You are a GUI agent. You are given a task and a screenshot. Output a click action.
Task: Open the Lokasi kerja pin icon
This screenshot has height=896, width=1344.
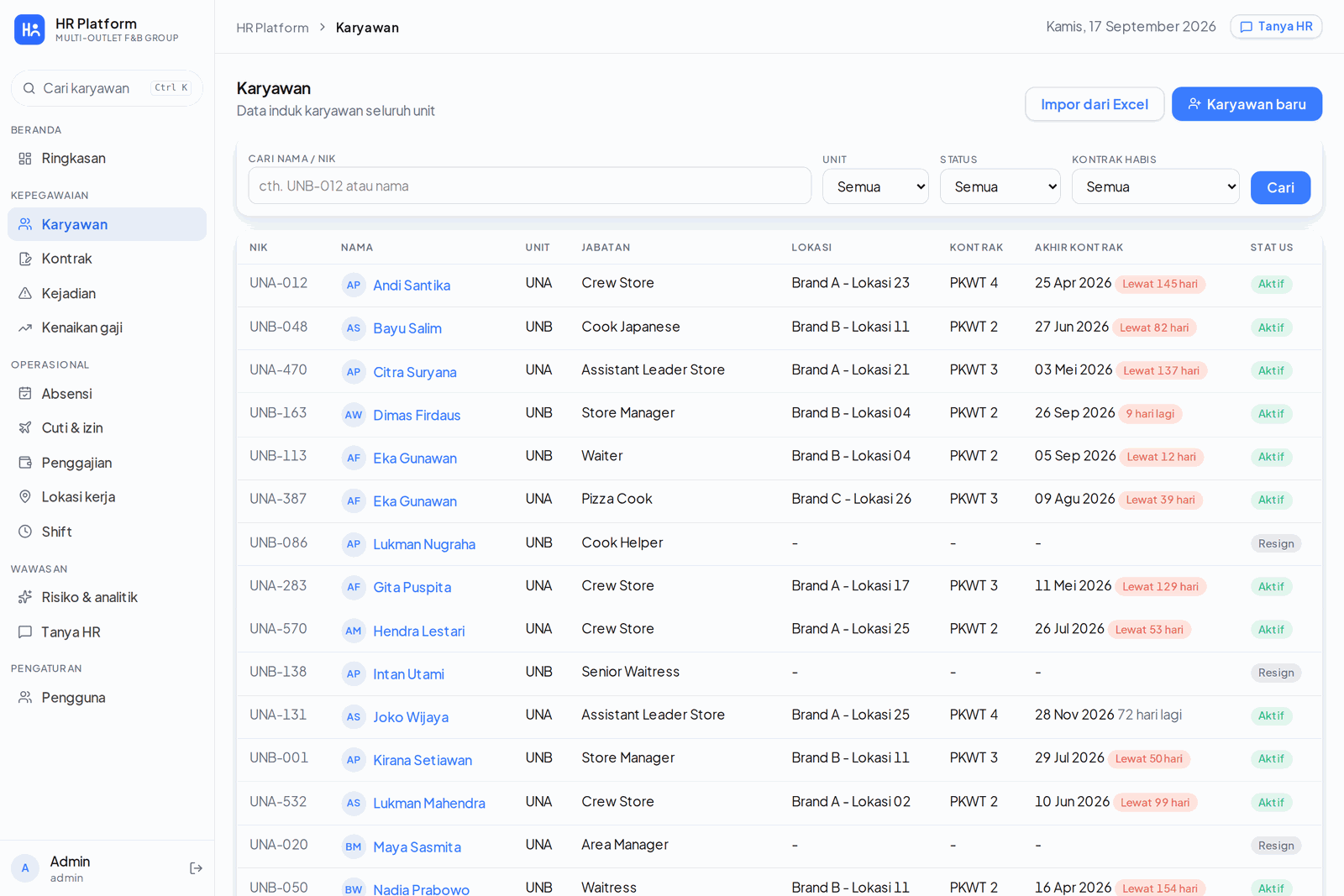click(25, 496)
